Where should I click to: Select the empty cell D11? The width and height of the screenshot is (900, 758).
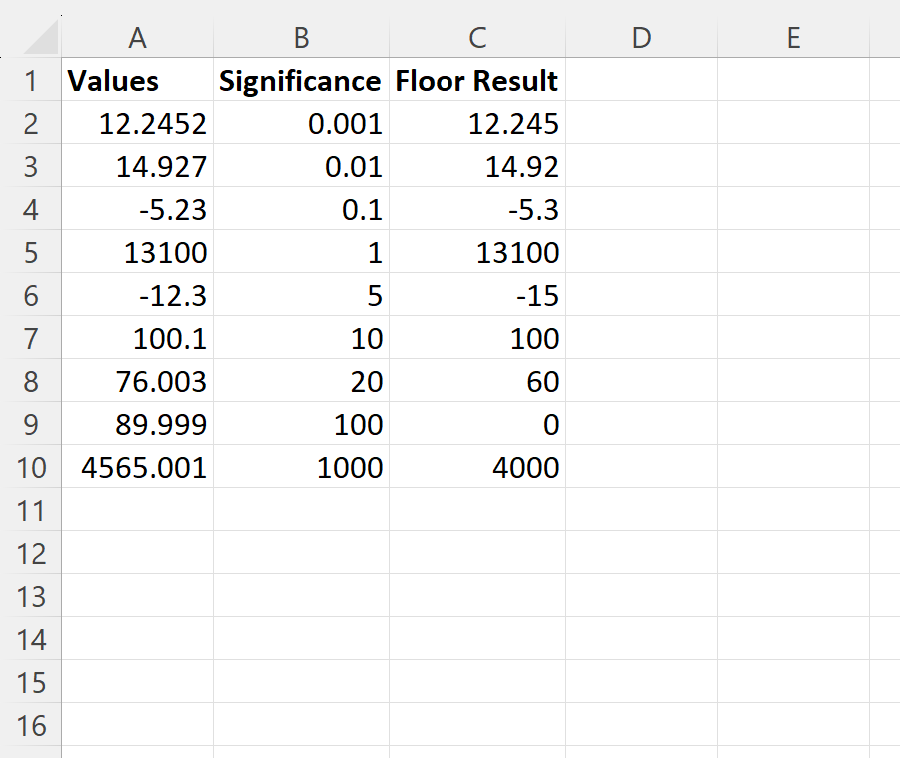[640, 510]
